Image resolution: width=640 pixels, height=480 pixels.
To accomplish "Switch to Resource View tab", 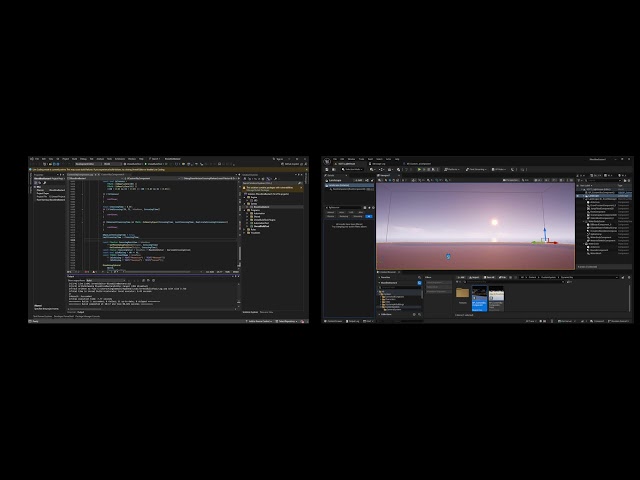I will [x=267, y=312].
